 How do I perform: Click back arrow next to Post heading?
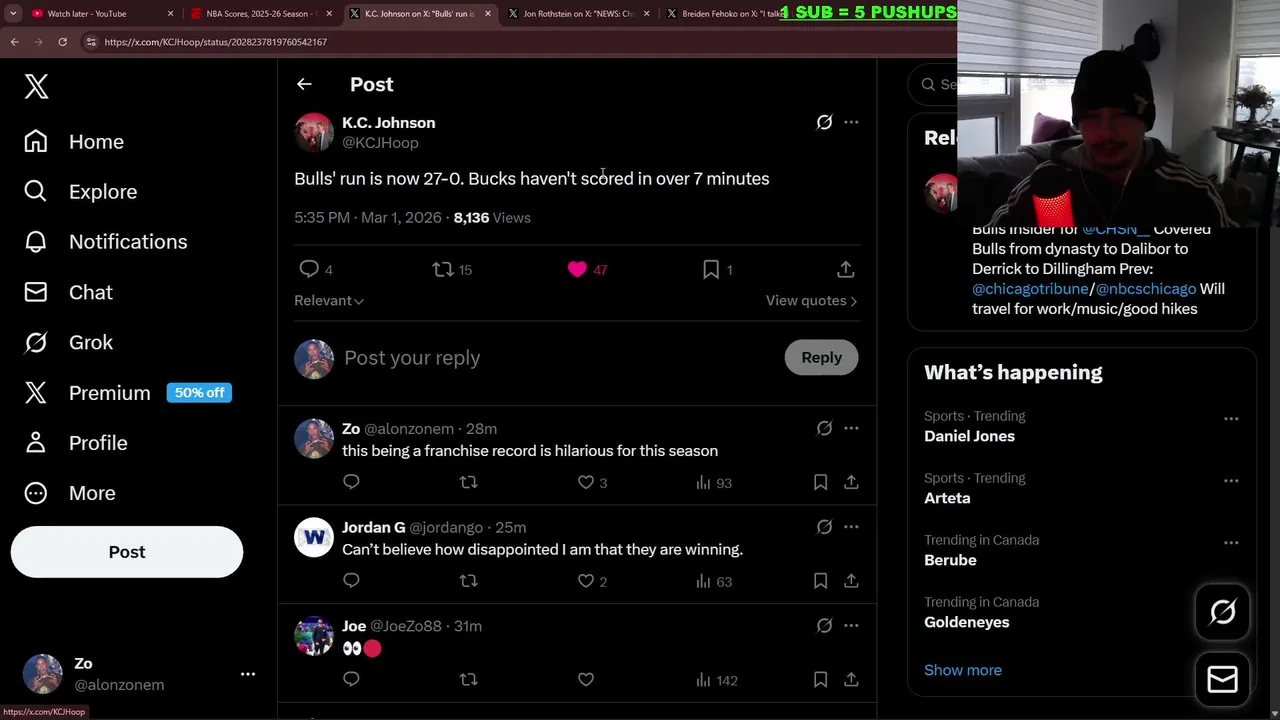coord(304,84)
